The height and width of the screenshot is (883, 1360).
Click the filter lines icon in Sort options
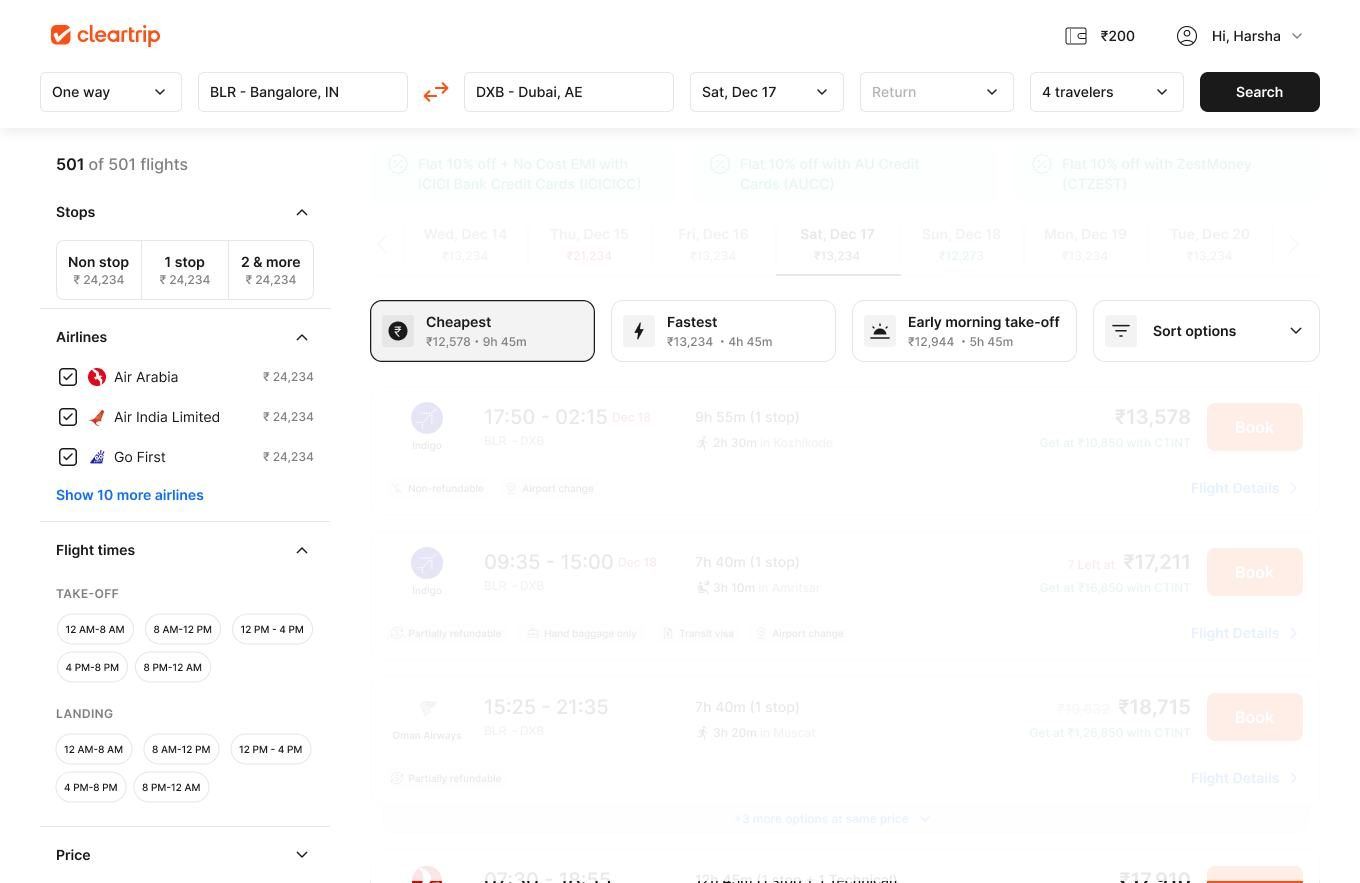[1121, 331]
